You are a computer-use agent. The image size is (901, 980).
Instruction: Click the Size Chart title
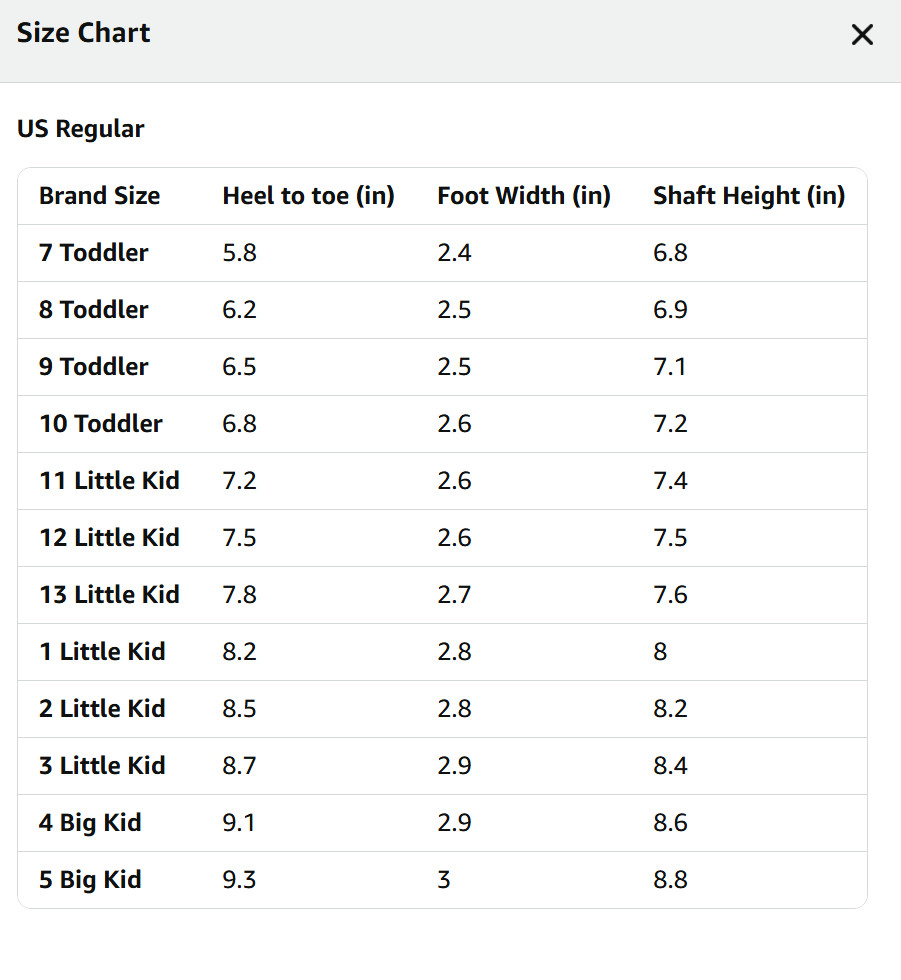click(84, 33)
